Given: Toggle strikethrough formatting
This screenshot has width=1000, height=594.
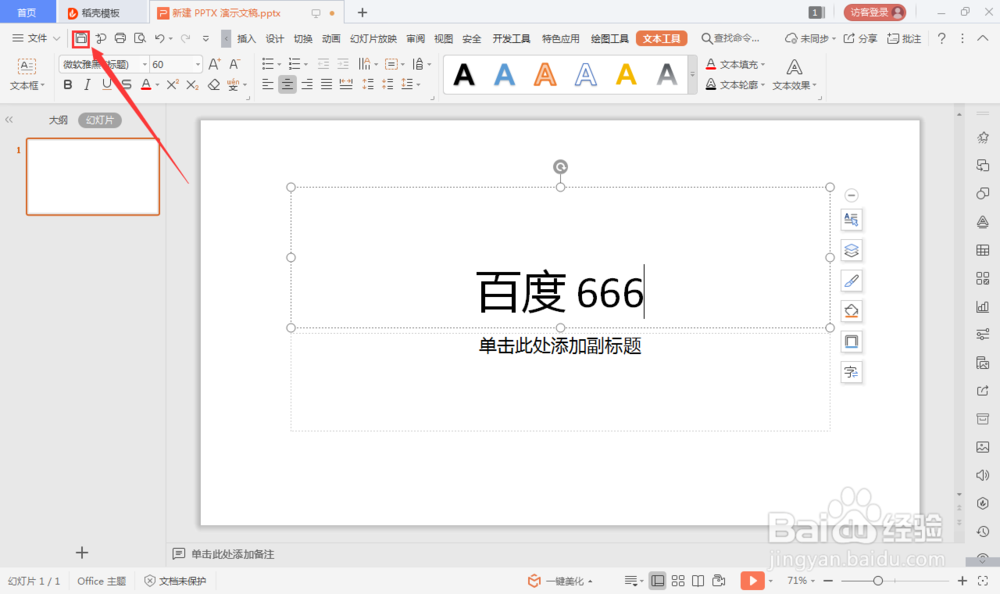Looking at the screenshot, I should (127, 85).
